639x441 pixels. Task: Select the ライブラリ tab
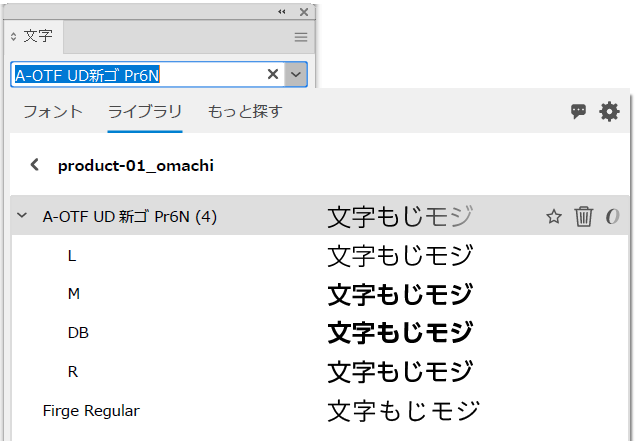[x=145, y=111]
